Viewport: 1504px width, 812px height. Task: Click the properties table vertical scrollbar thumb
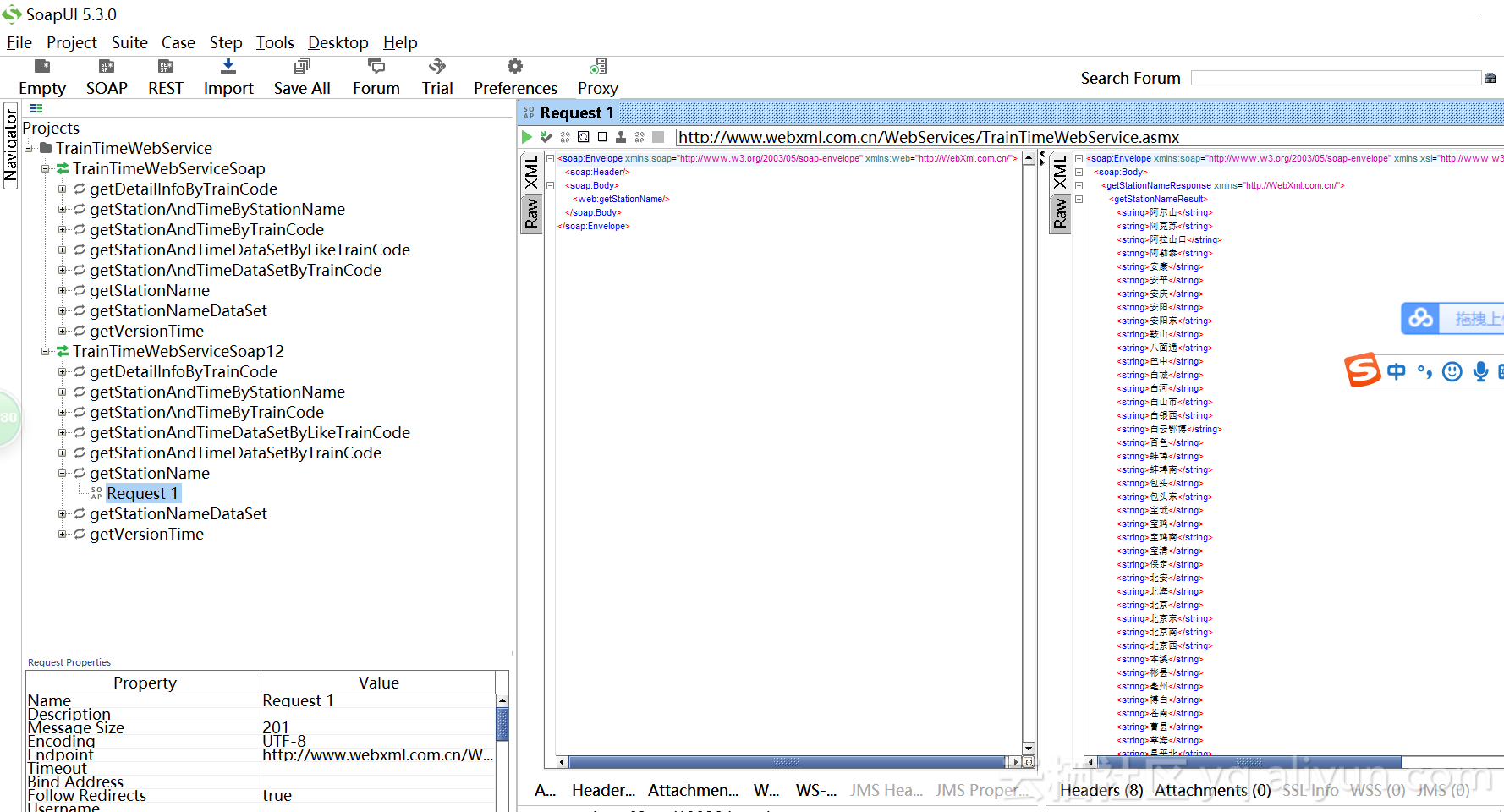click(x=502, y=725)
